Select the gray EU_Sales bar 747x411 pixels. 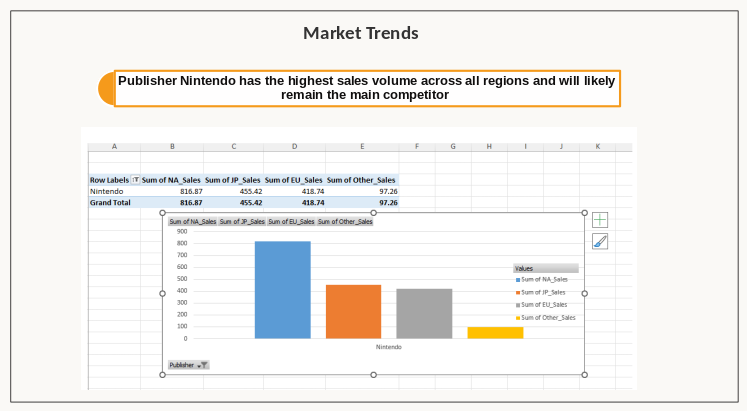pyautogui.click(x=424, y=314)
